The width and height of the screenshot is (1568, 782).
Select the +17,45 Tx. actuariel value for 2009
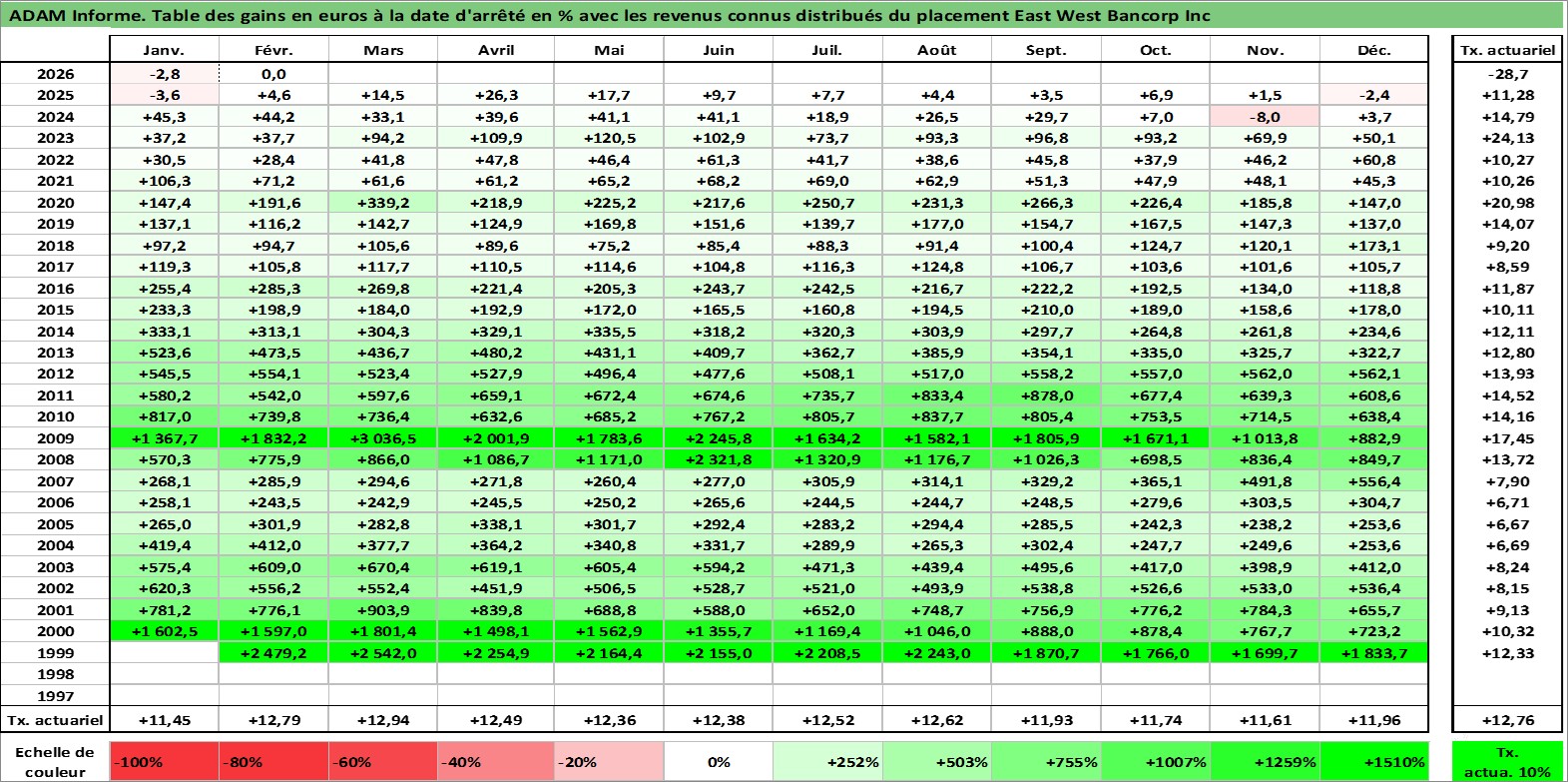tap(1507, 438)
